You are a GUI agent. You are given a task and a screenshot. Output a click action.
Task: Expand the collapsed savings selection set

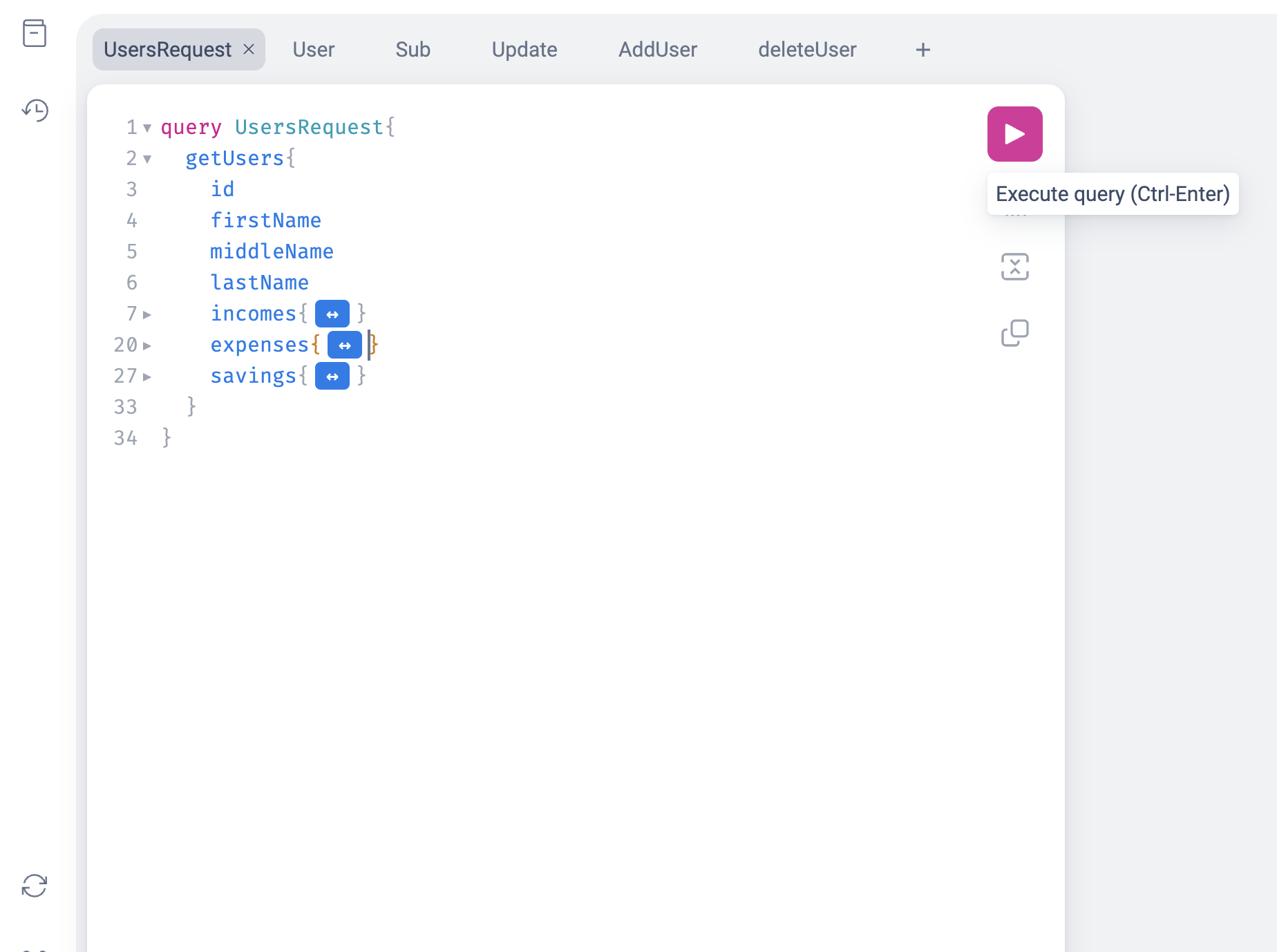point(332,376)
